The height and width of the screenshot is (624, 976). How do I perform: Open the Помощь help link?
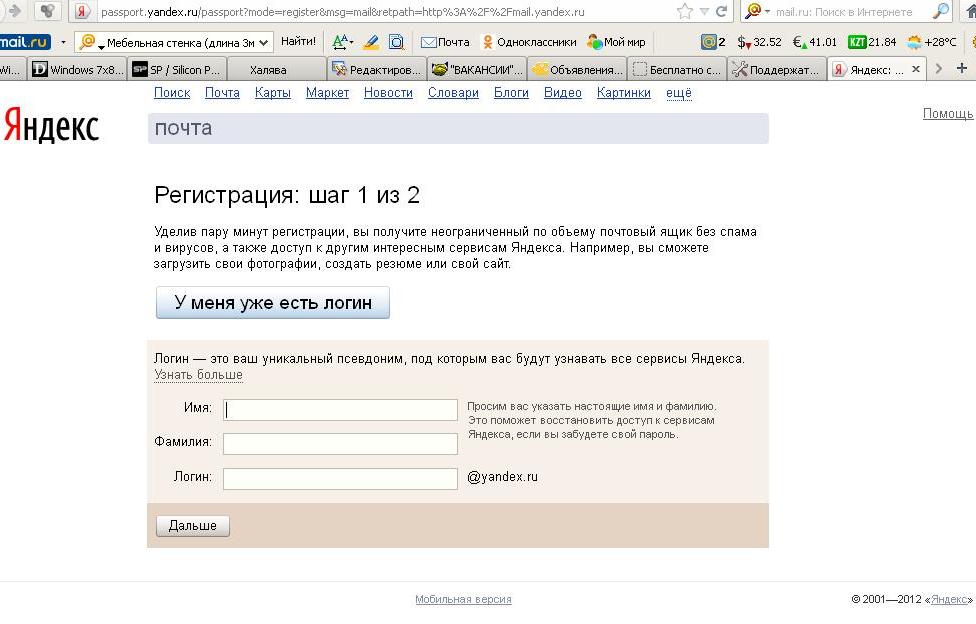click(947, 113)
